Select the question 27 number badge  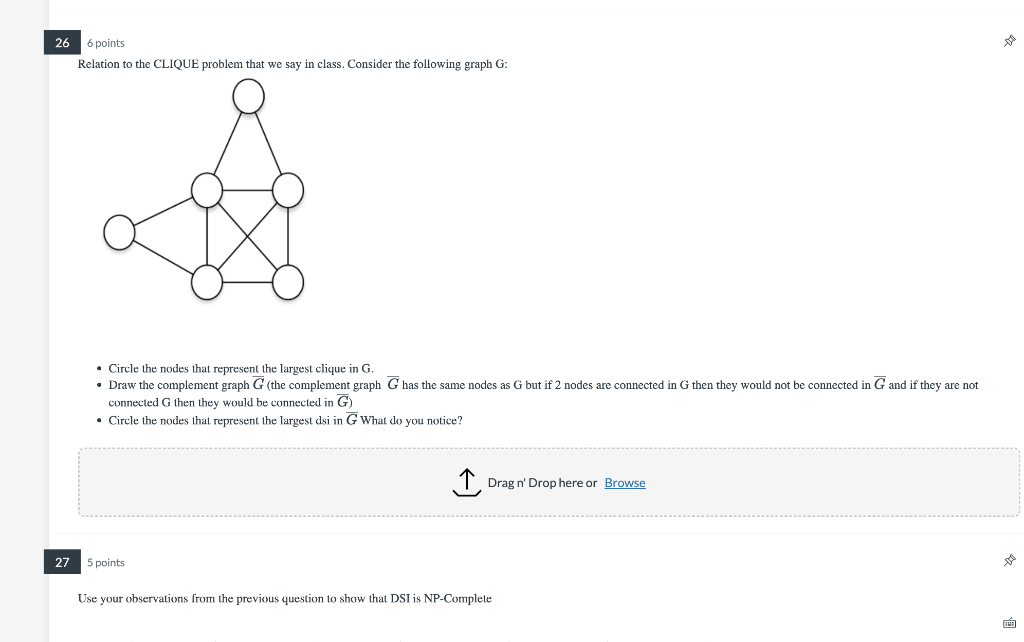point(61,561)
